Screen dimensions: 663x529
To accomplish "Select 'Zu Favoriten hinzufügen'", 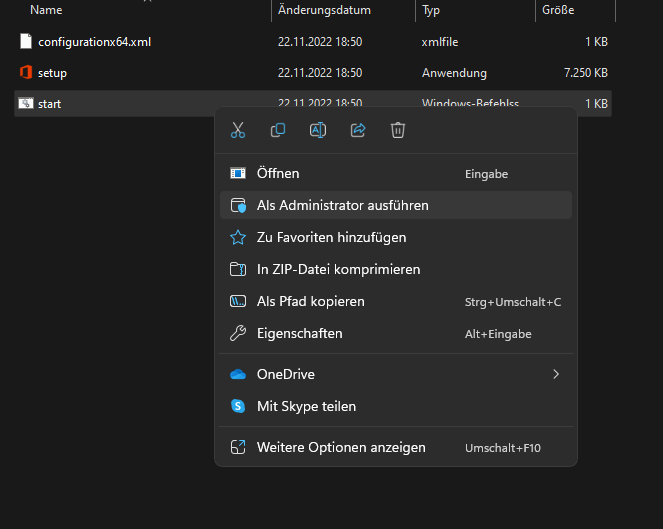I will point(331,238).
